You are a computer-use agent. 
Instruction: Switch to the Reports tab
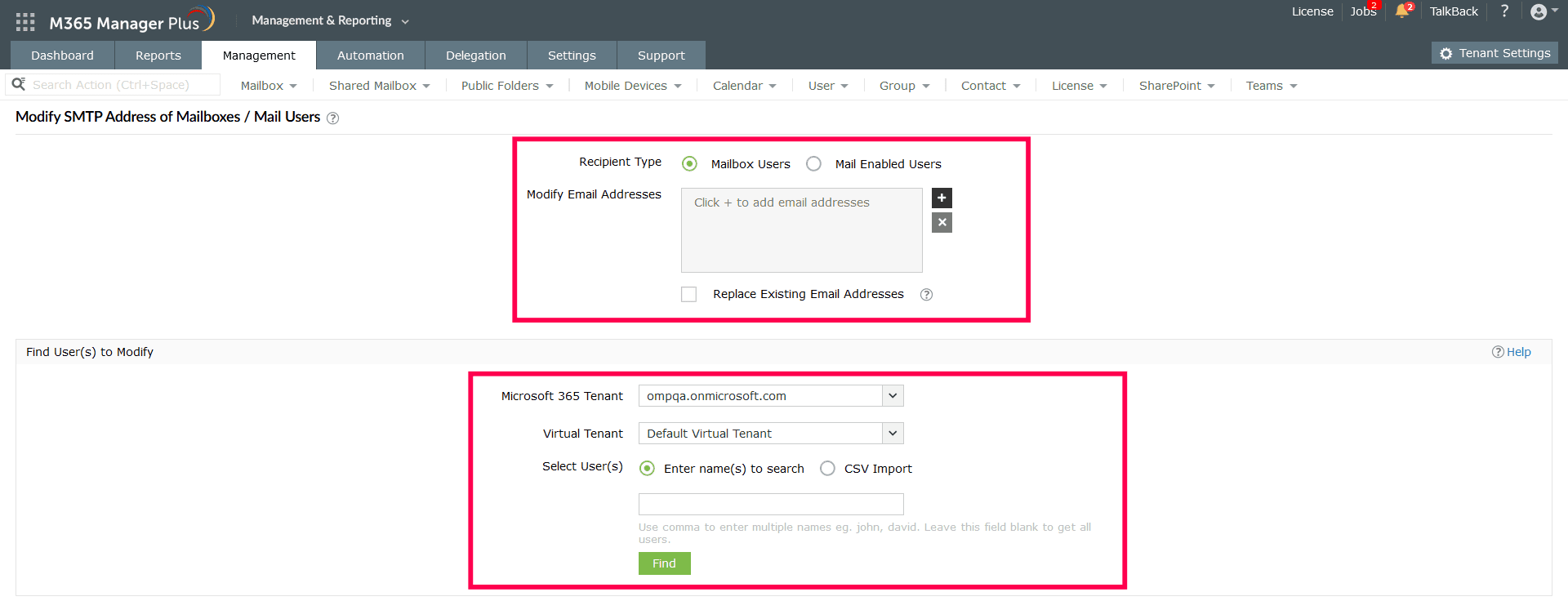click(x=158, y=56)
